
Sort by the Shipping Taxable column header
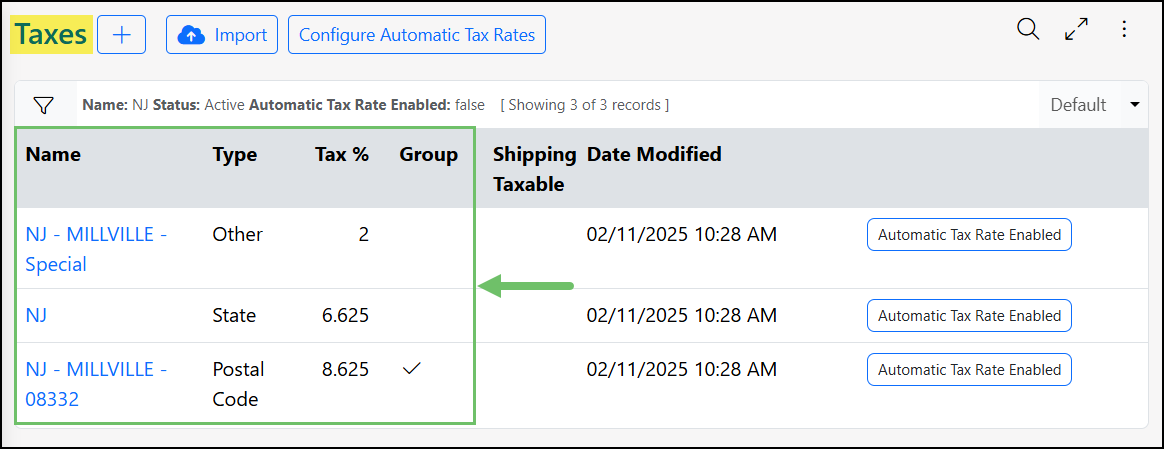tap(534, 169)
